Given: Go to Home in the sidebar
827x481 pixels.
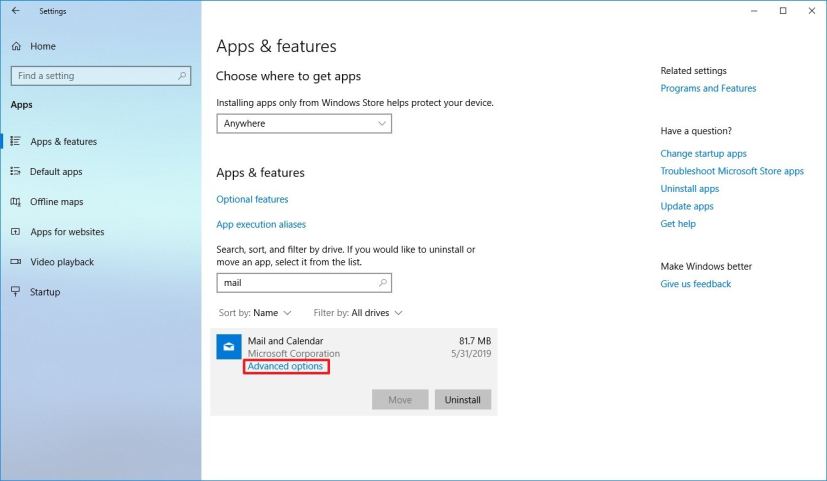Looking at the screenshot, I should click(x=43, y=46).
